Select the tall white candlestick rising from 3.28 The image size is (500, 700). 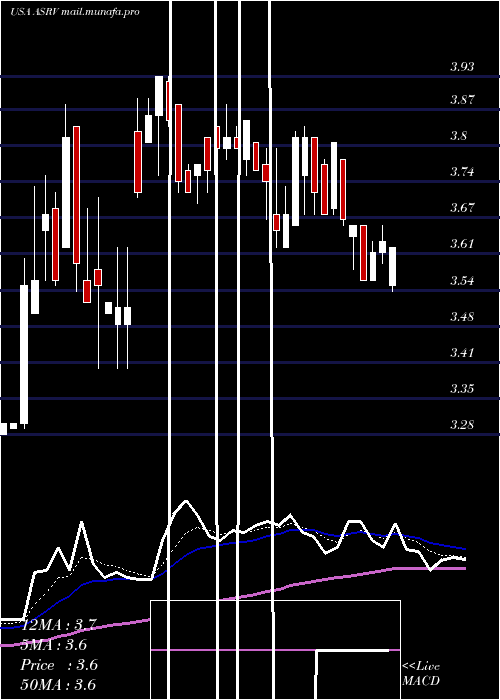(x=24, y=354)
